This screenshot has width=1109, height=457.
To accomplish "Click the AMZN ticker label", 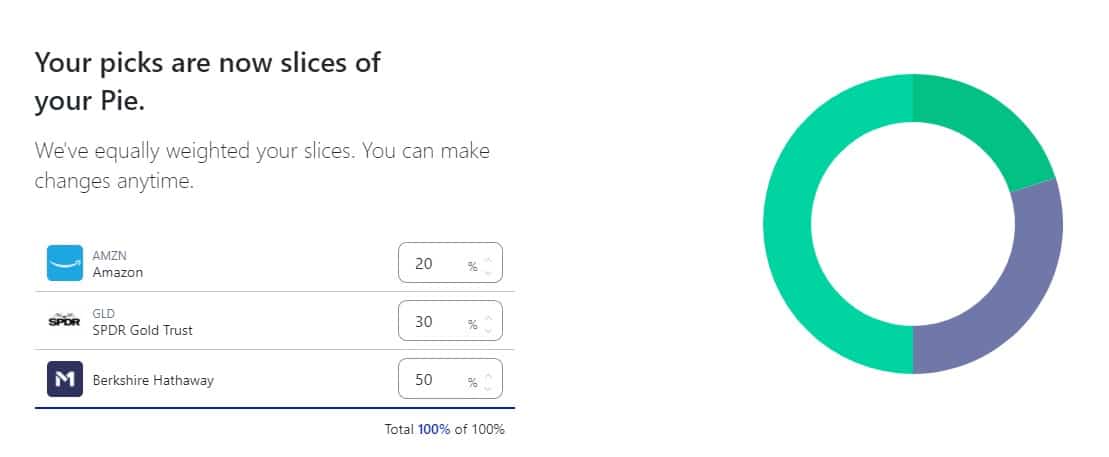I will coord(110,256).
